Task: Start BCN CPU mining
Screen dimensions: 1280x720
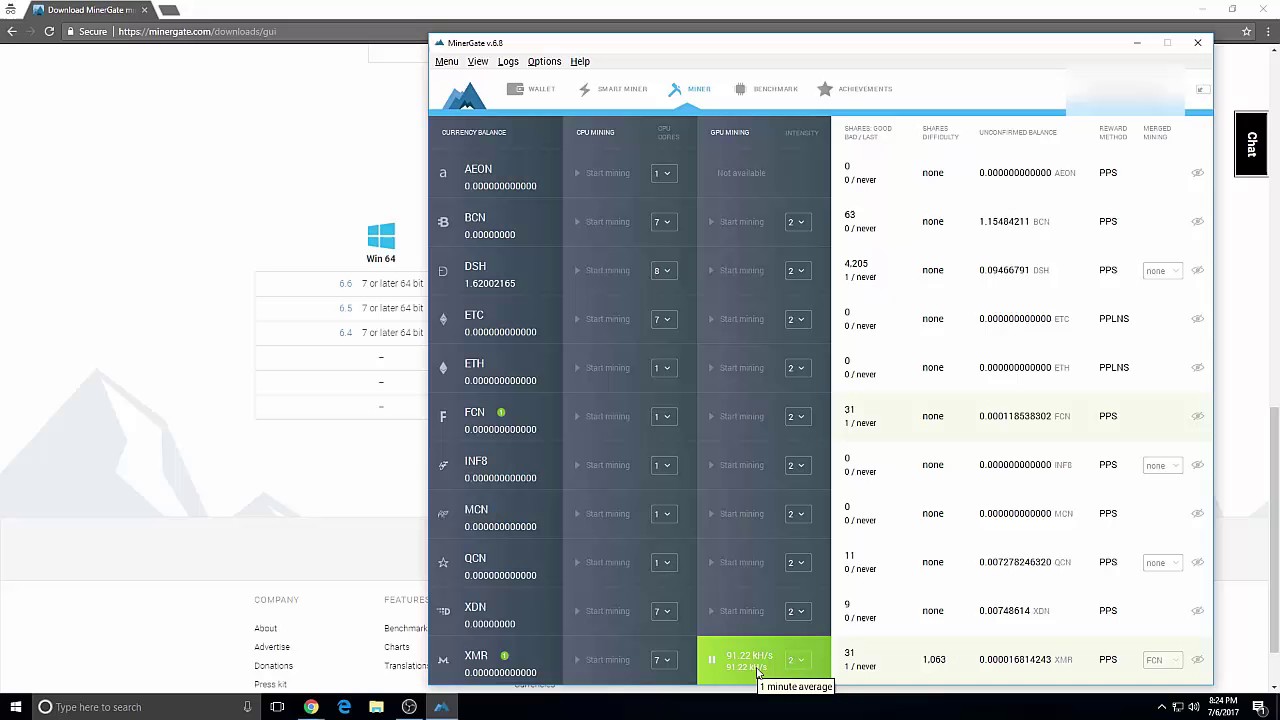Action: click(602, 222)
